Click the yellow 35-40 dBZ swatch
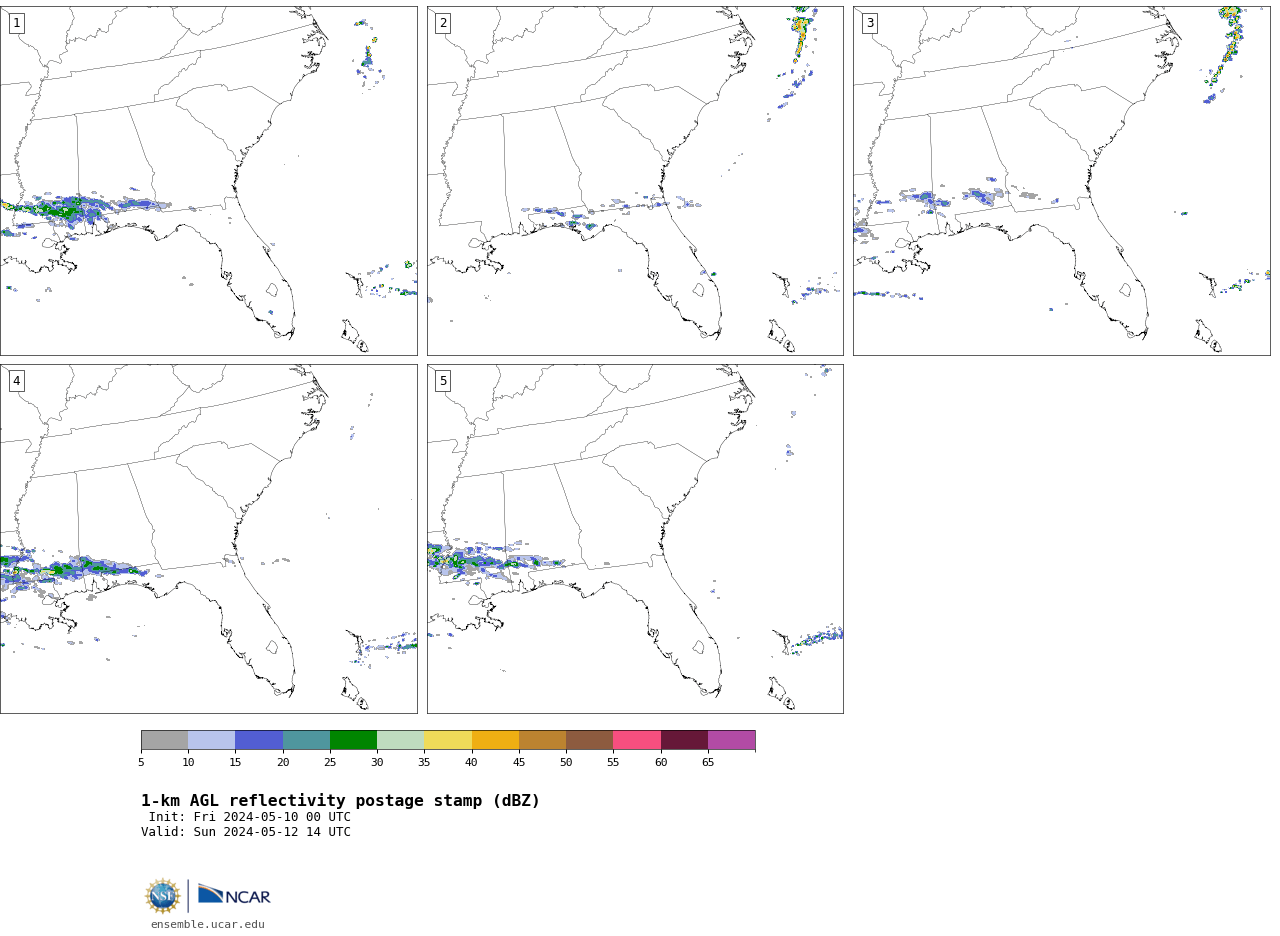1280x936 pixels. tap(448, 740)
